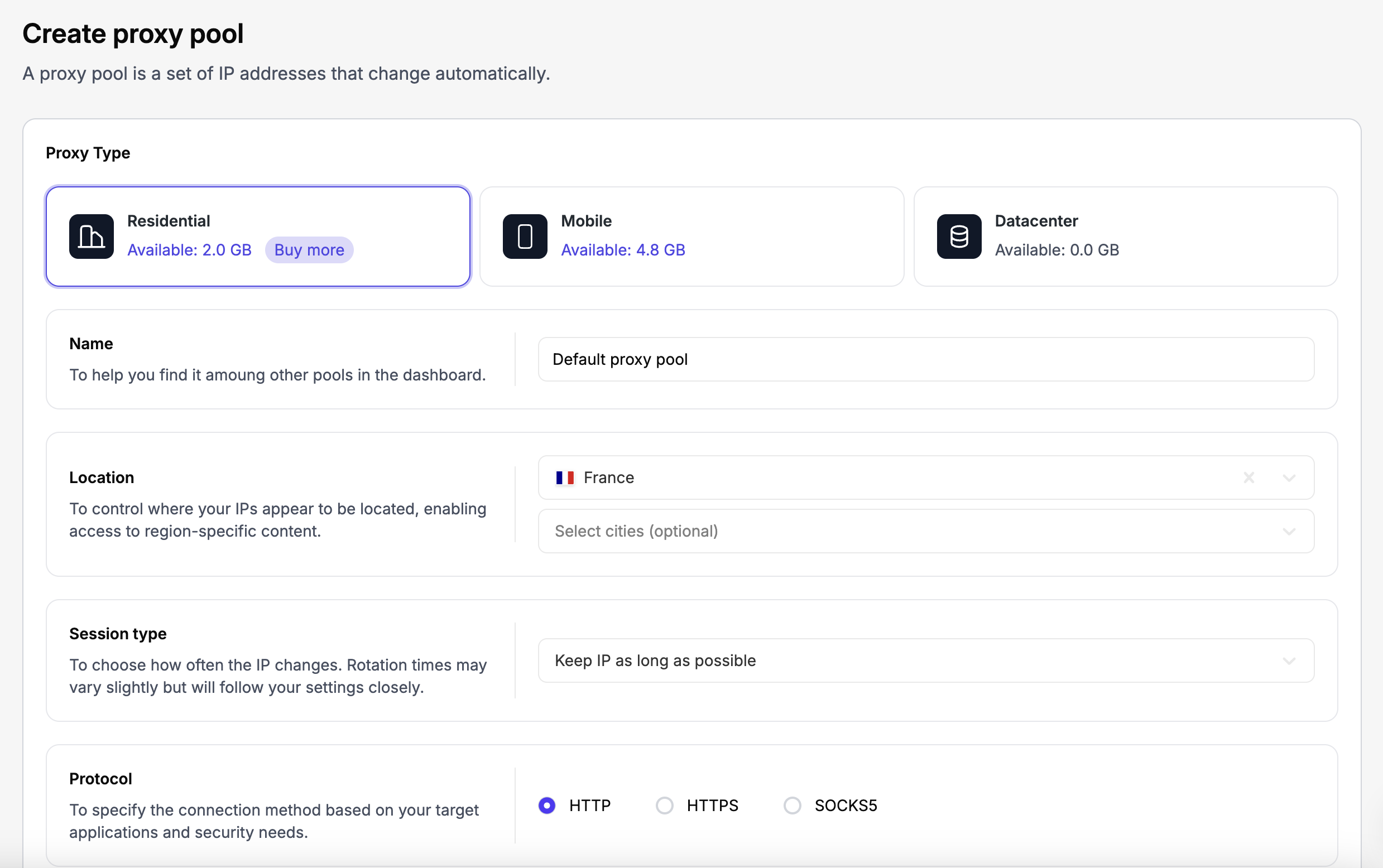Select the HTTP protocol radio button

pos(547,806)
